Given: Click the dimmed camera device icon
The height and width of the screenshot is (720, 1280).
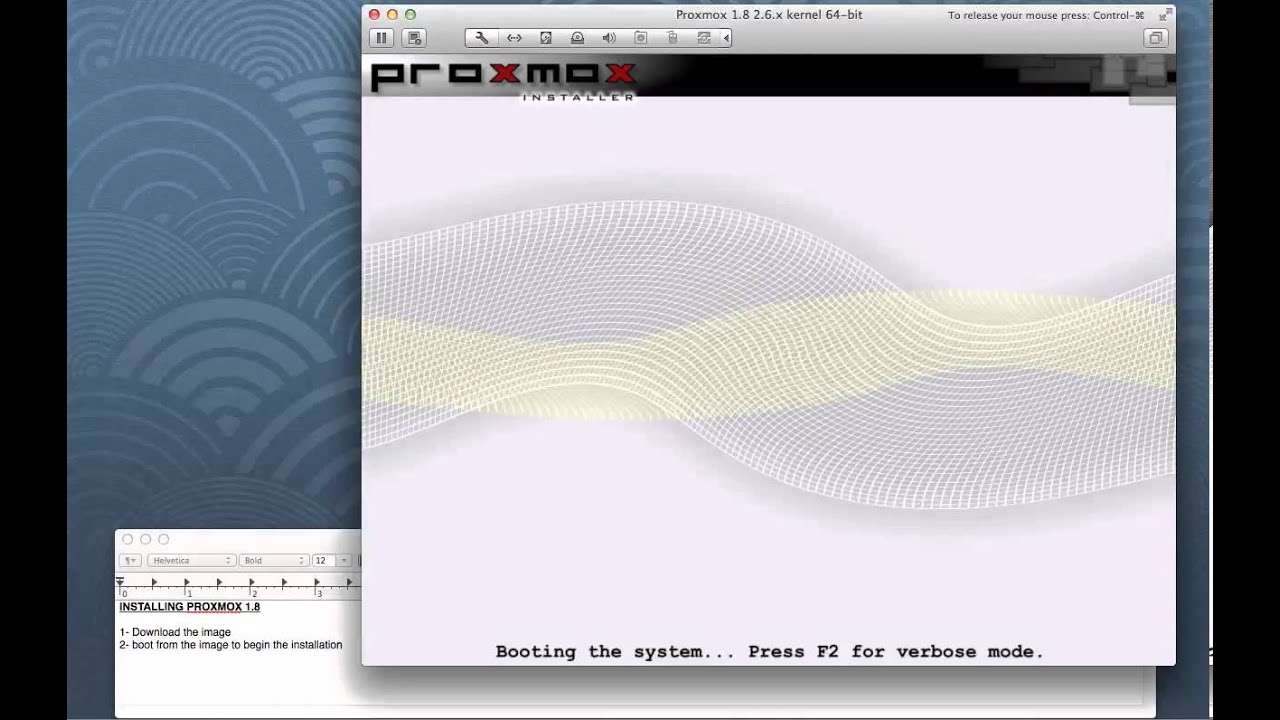Looking at the screenshot, I should (641, 38).
